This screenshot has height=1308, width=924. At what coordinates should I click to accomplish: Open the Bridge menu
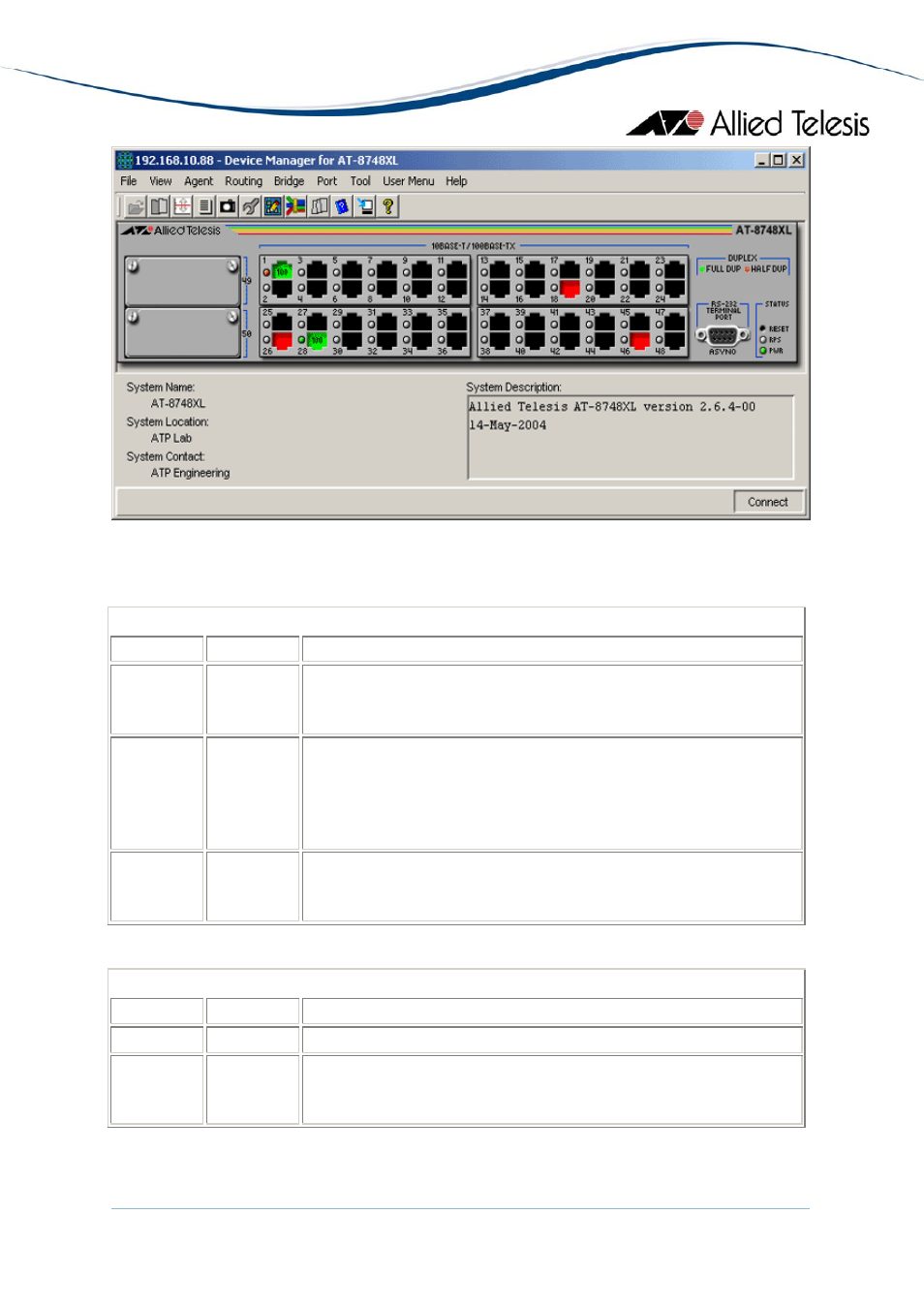[289, 181]
